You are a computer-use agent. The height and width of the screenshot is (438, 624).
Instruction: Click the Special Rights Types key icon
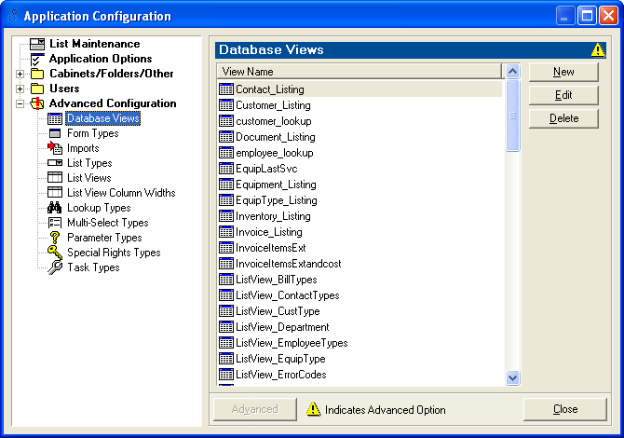point(55,252)
